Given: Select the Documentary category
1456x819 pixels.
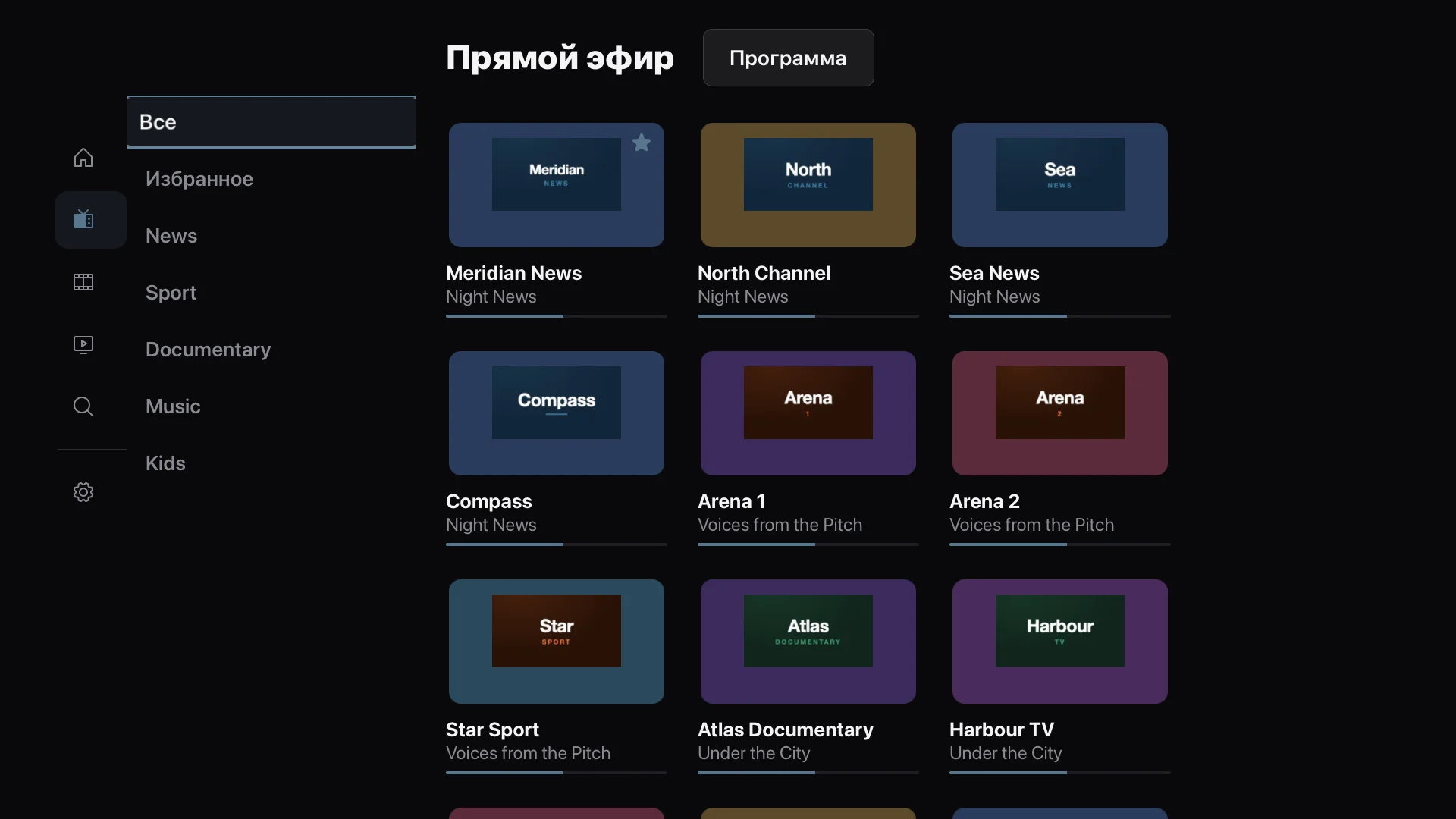Looking at the screenshot, I should point(209,350).
